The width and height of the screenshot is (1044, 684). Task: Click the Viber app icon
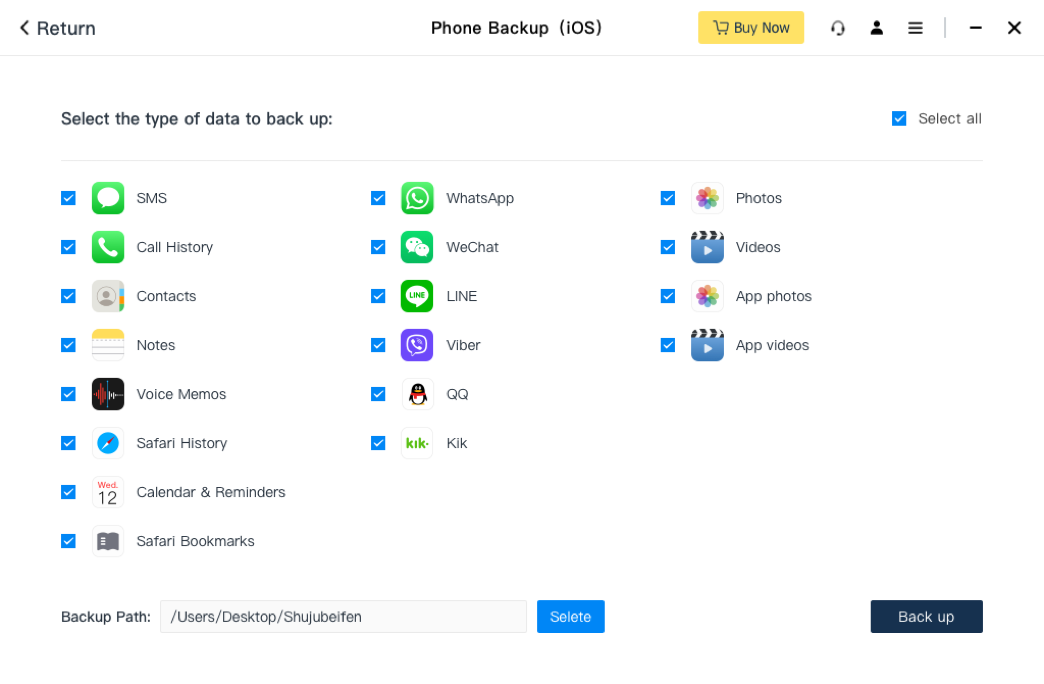(417, 345)
